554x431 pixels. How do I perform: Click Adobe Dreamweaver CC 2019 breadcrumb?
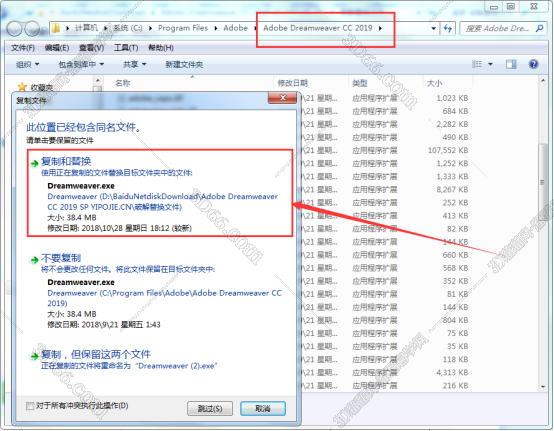point(318,28)
